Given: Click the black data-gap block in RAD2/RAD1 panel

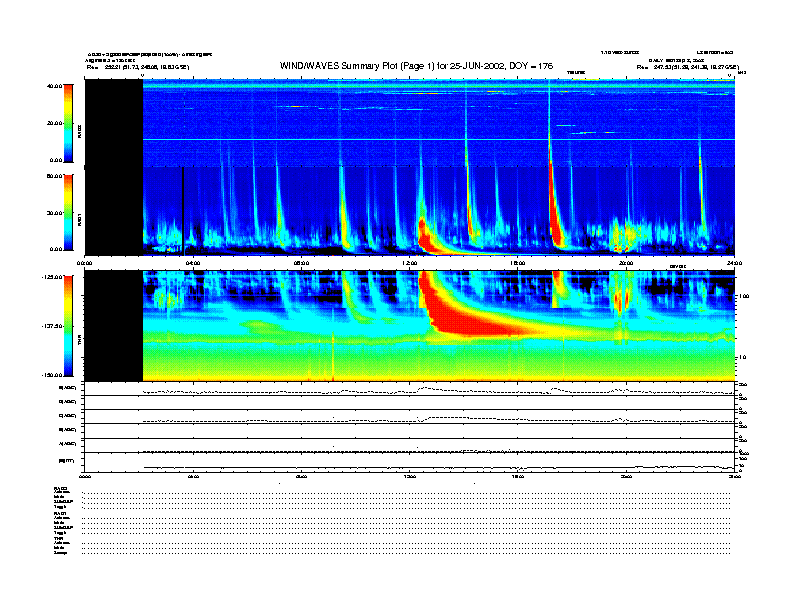Looking at the screenshot, I should 114,167.
